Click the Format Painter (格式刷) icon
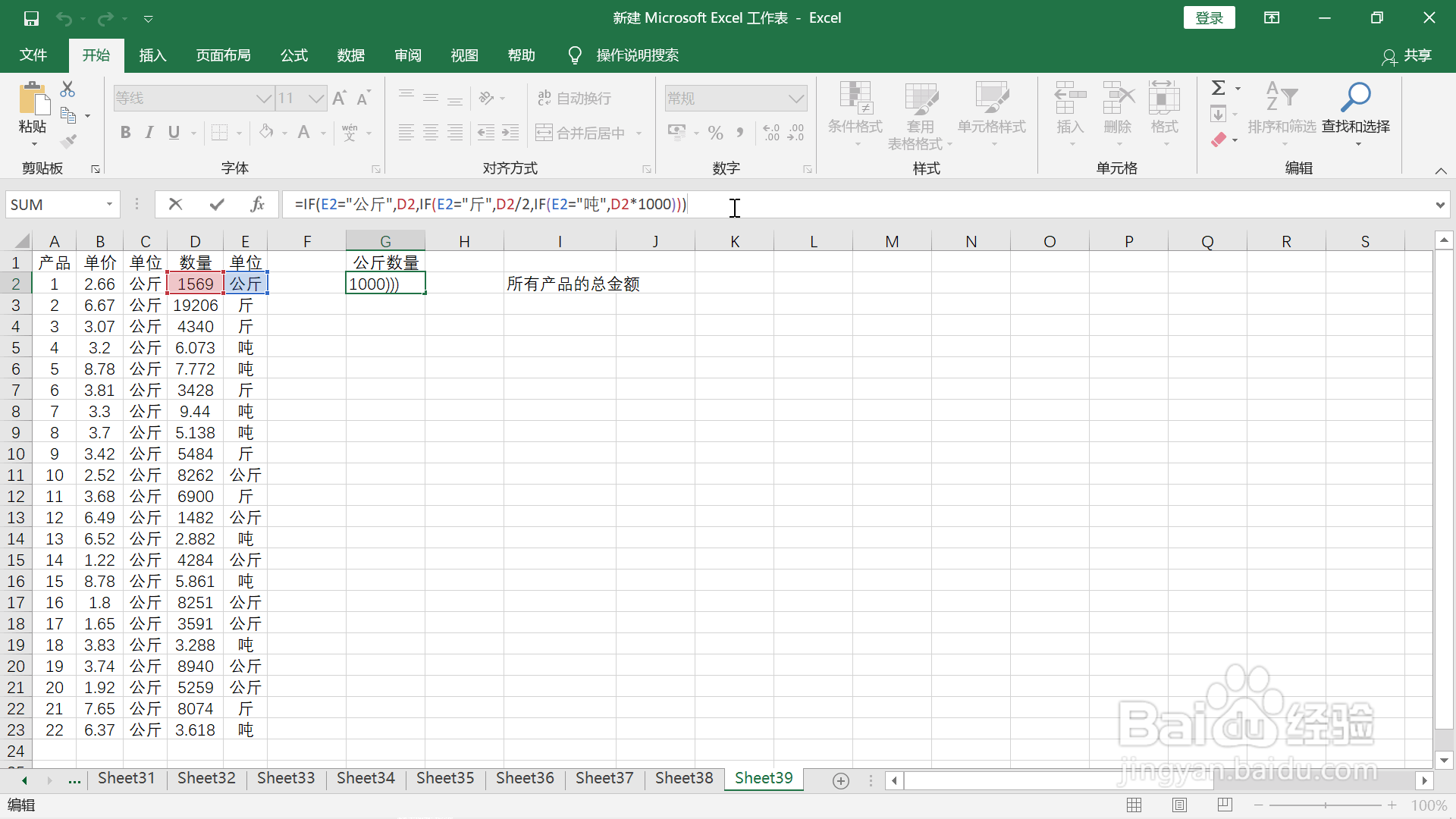The height and width of the screenshot is (819, 1456). pyautogui.click(x=67, y=140)
